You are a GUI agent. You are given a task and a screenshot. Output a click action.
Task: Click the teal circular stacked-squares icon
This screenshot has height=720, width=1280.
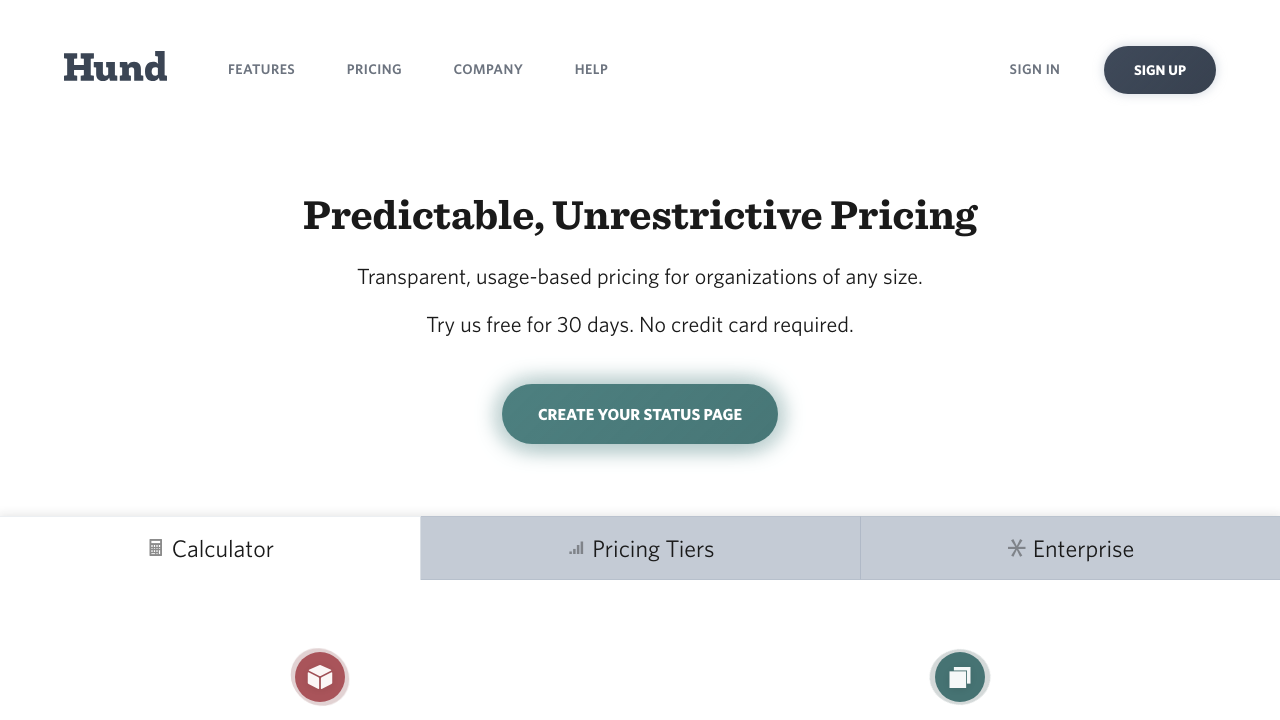tap(960, 677)
